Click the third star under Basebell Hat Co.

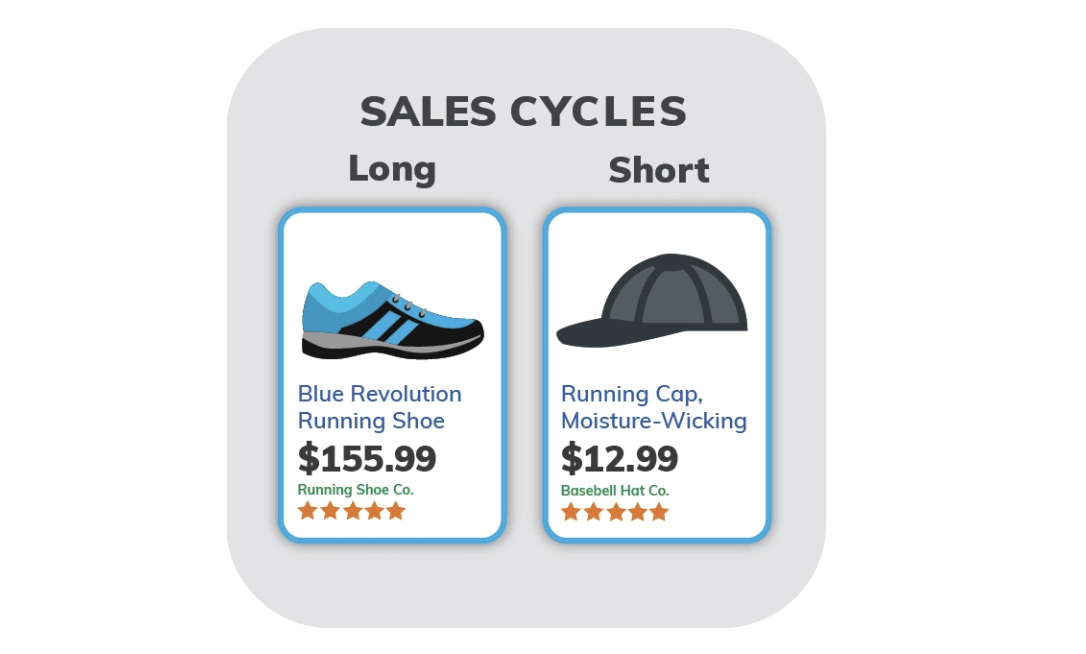pyautogui.click(x=616, y=513)
